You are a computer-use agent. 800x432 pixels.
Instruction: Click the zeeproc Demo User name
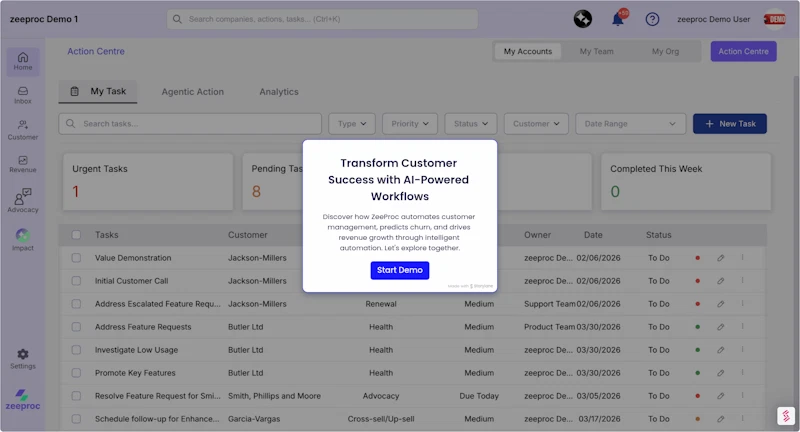click(713, 19)
